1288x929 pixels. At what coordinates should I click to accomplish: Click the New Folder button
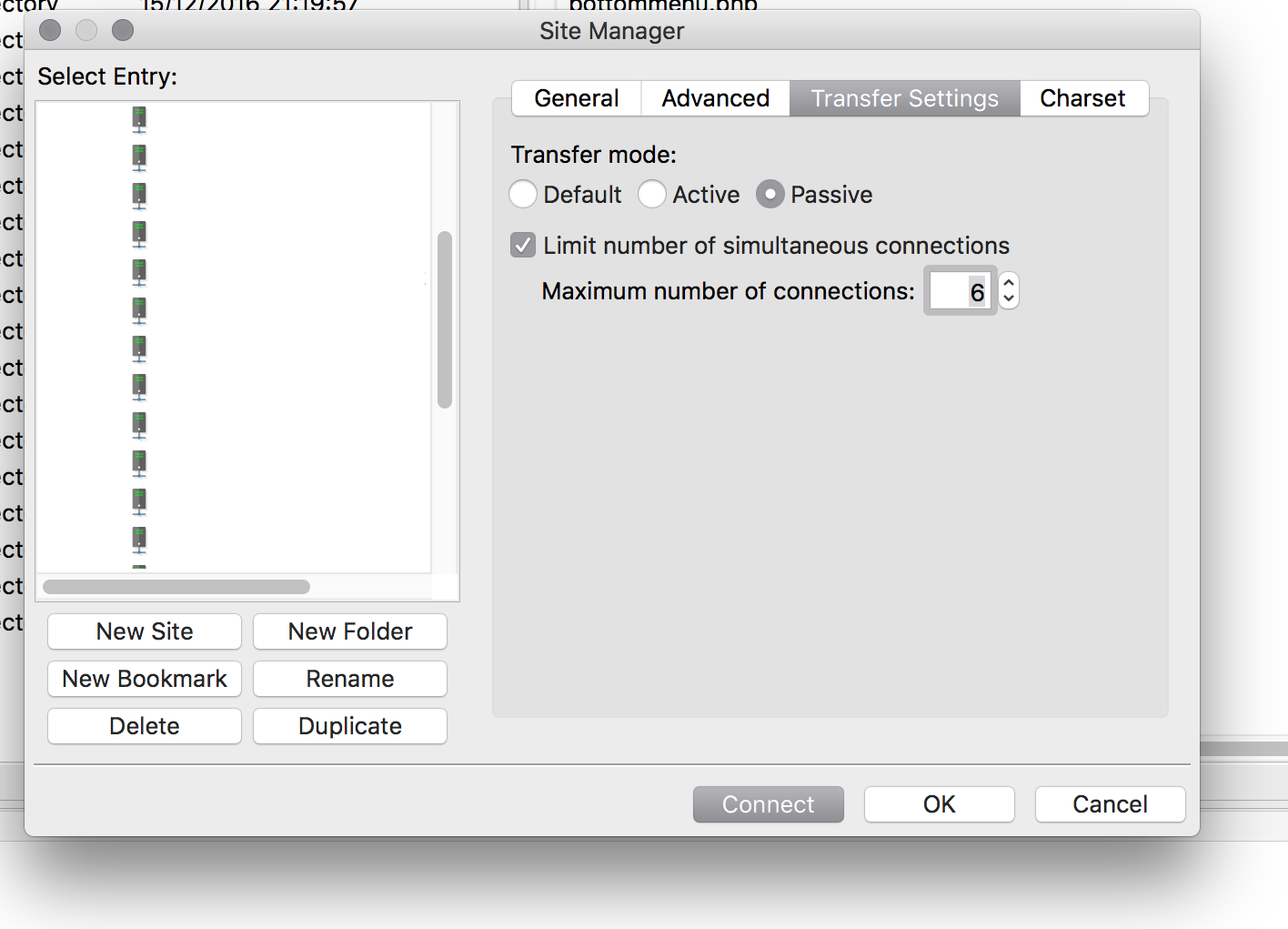[349, 631]
